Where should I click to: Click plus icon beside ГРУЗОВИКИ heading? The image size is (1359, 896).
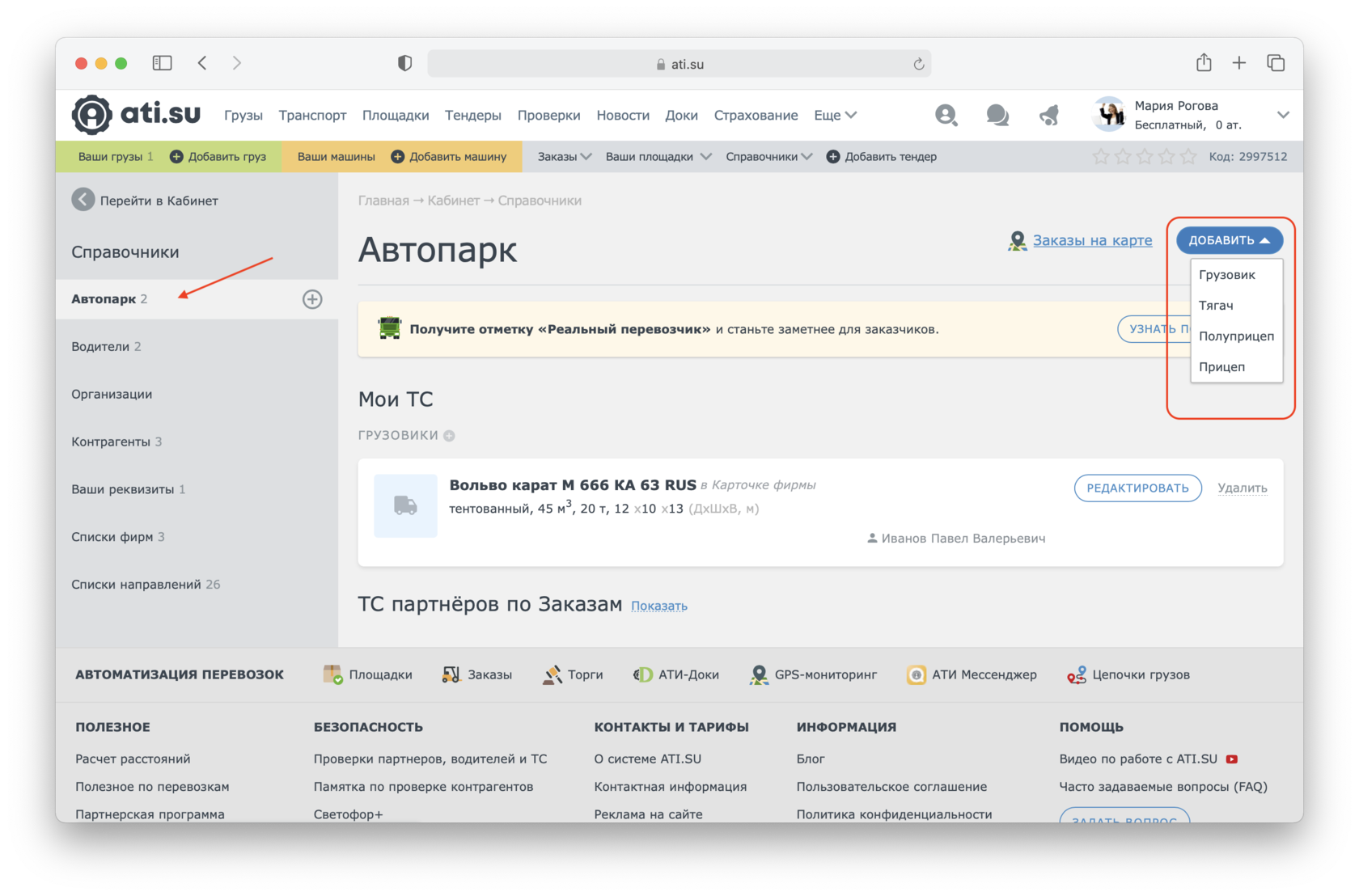click(x=449, y=436)
